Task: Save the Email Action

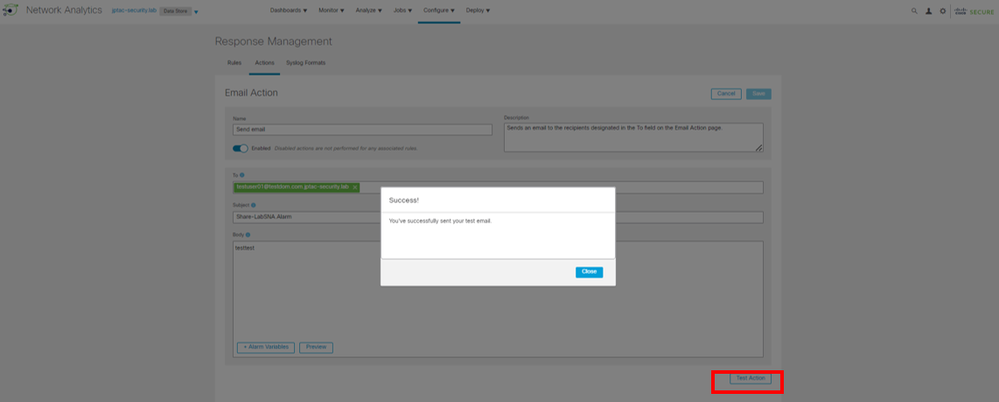Action: pos(759,94)
